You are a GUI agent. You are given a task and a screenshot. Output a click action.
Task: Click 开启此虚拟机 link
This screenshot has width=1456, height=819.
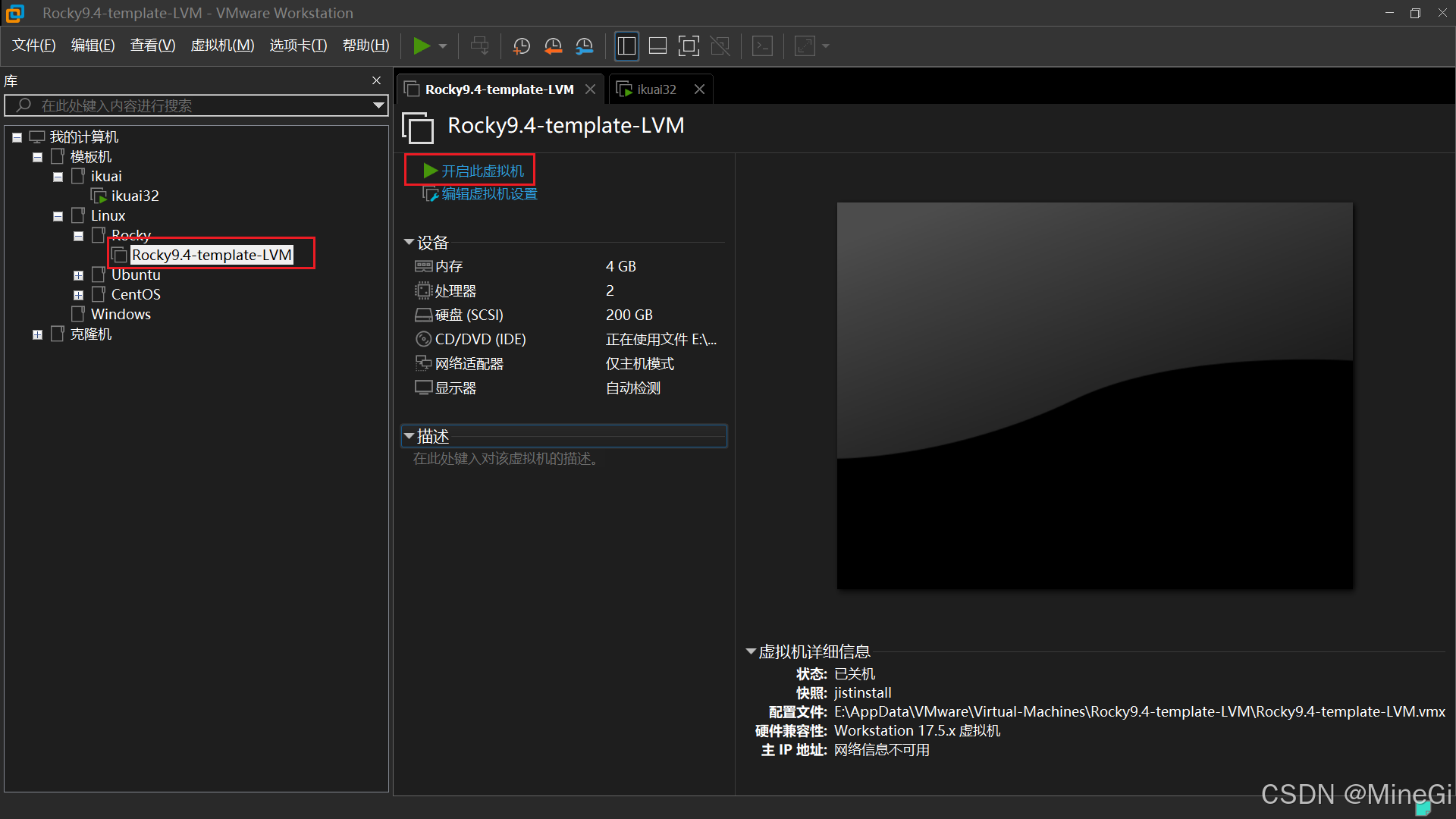click(482, 171)
